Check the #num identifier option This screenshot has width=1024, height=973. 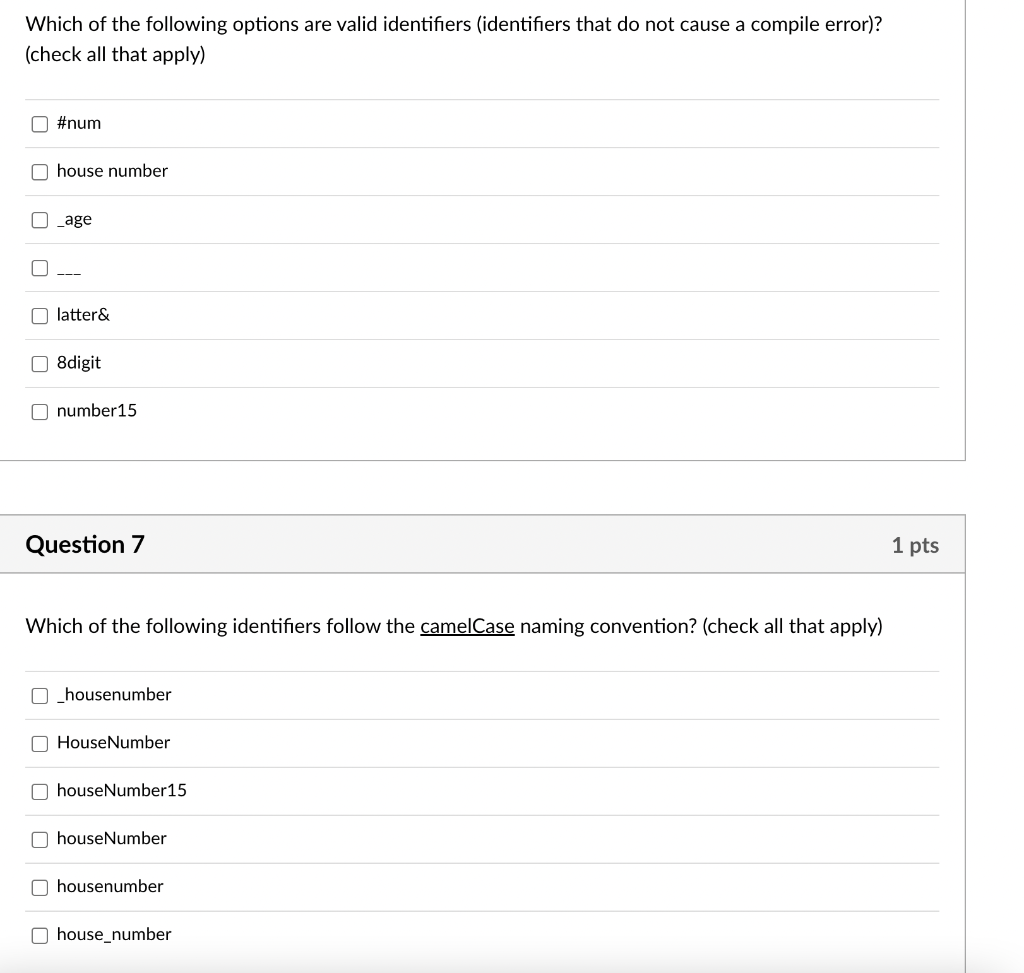(39, 123)
